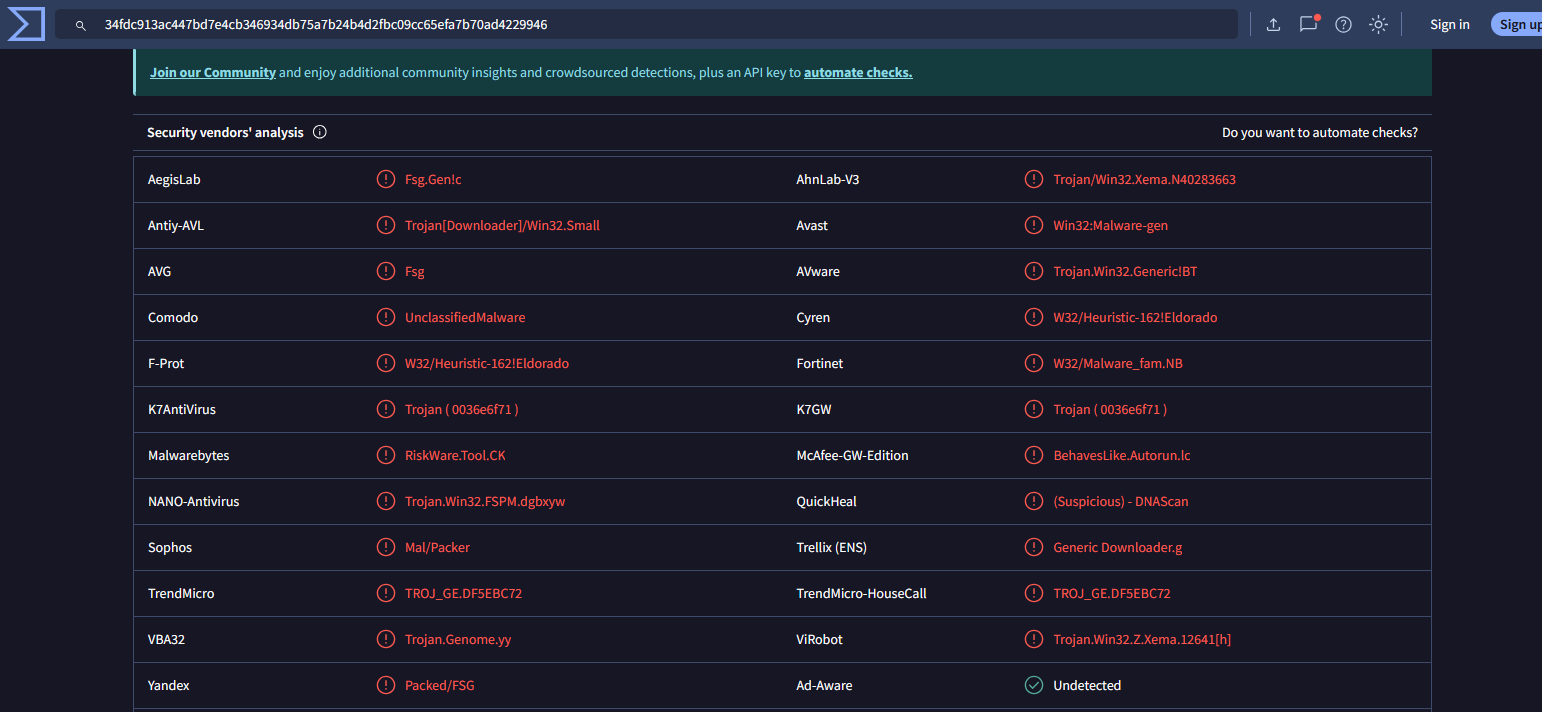
Task: Click the Sign up button
Action: [1518, 24]
